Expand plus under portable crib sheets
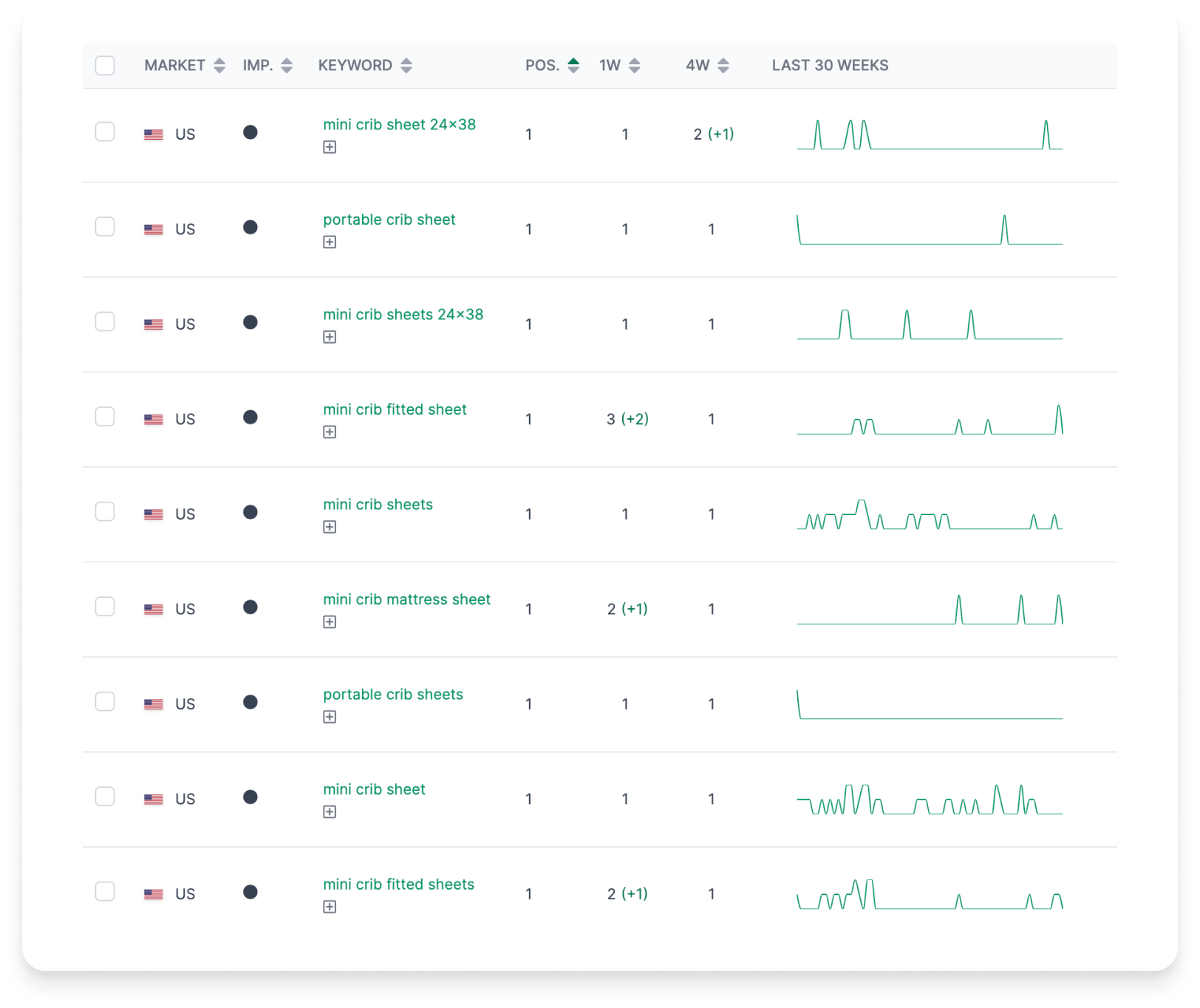The width and height of the screenshot is (1200, 1008). [330, 717]
